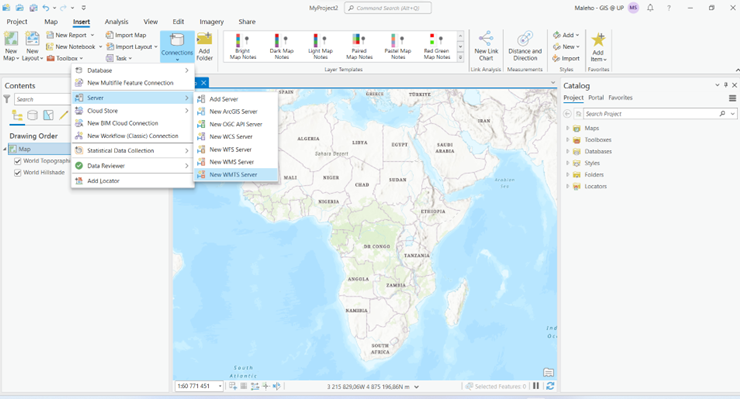740x399 pixels.
Task: Open the coordinate display units dropdown
Action: 416,387
